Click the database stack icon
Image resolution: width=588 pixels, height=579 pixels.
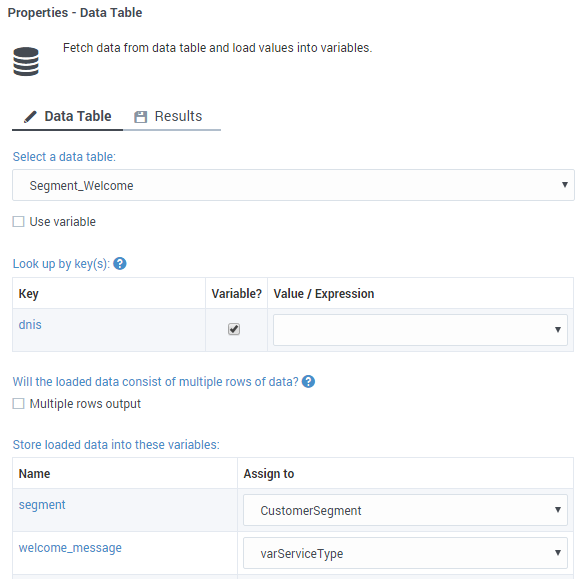(26, 62)
